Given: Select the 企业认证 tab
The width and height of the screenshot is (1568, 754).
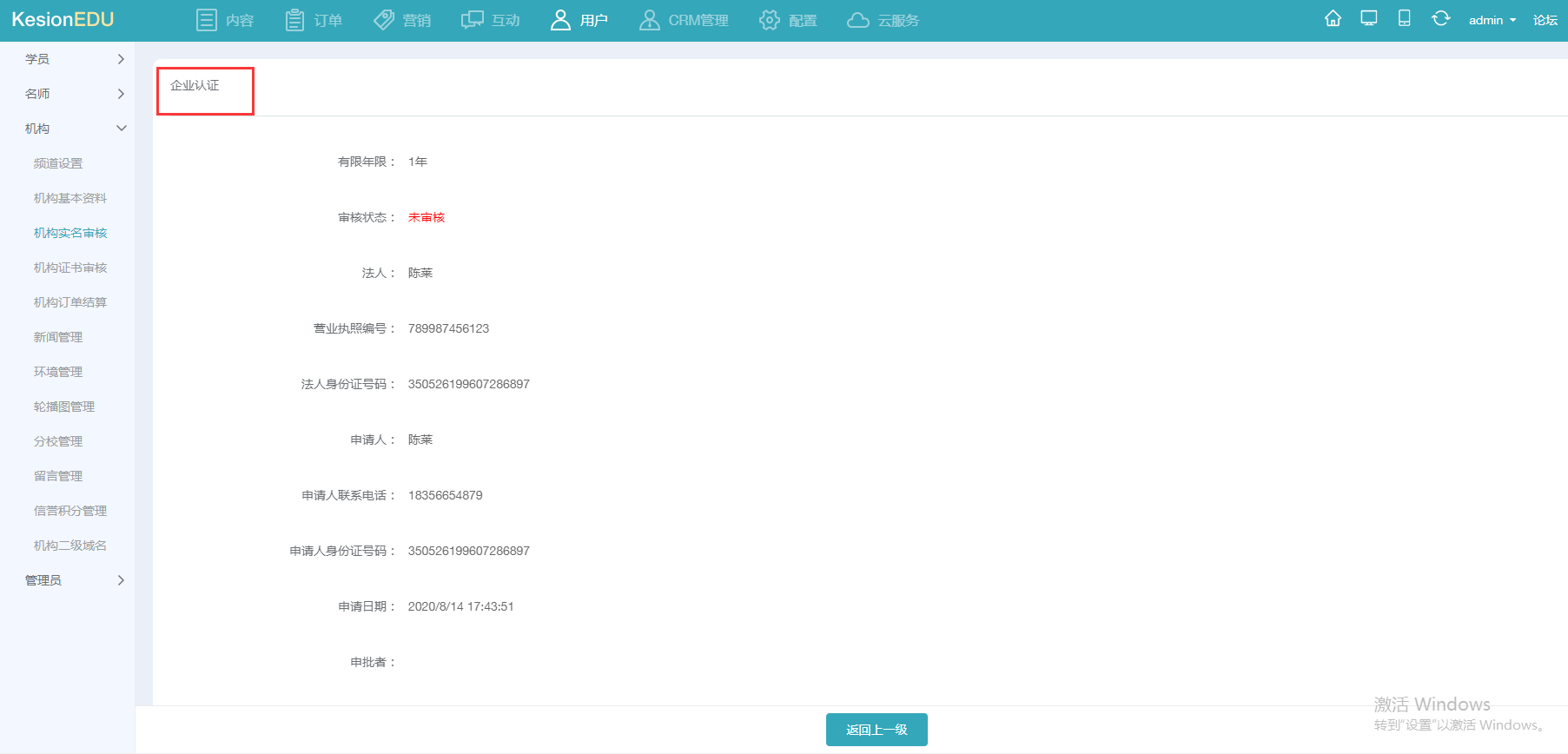Looking at the screenshot, I should 195,85.
